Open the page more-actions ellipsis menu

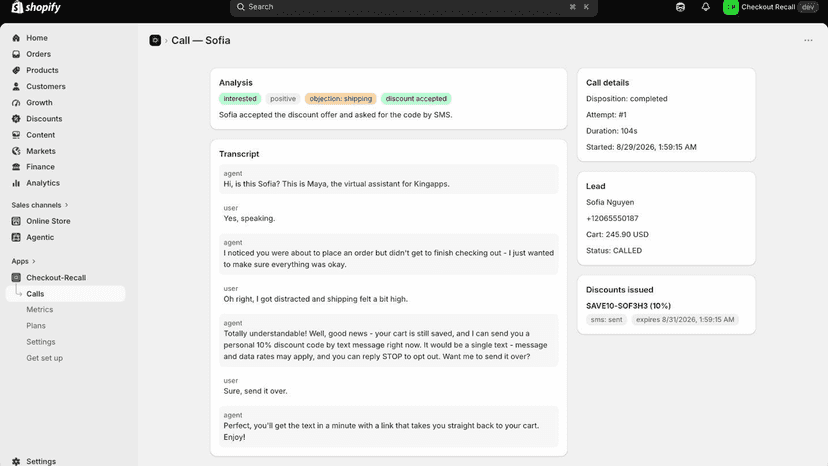pyautogui.click(x=808, y=40)
